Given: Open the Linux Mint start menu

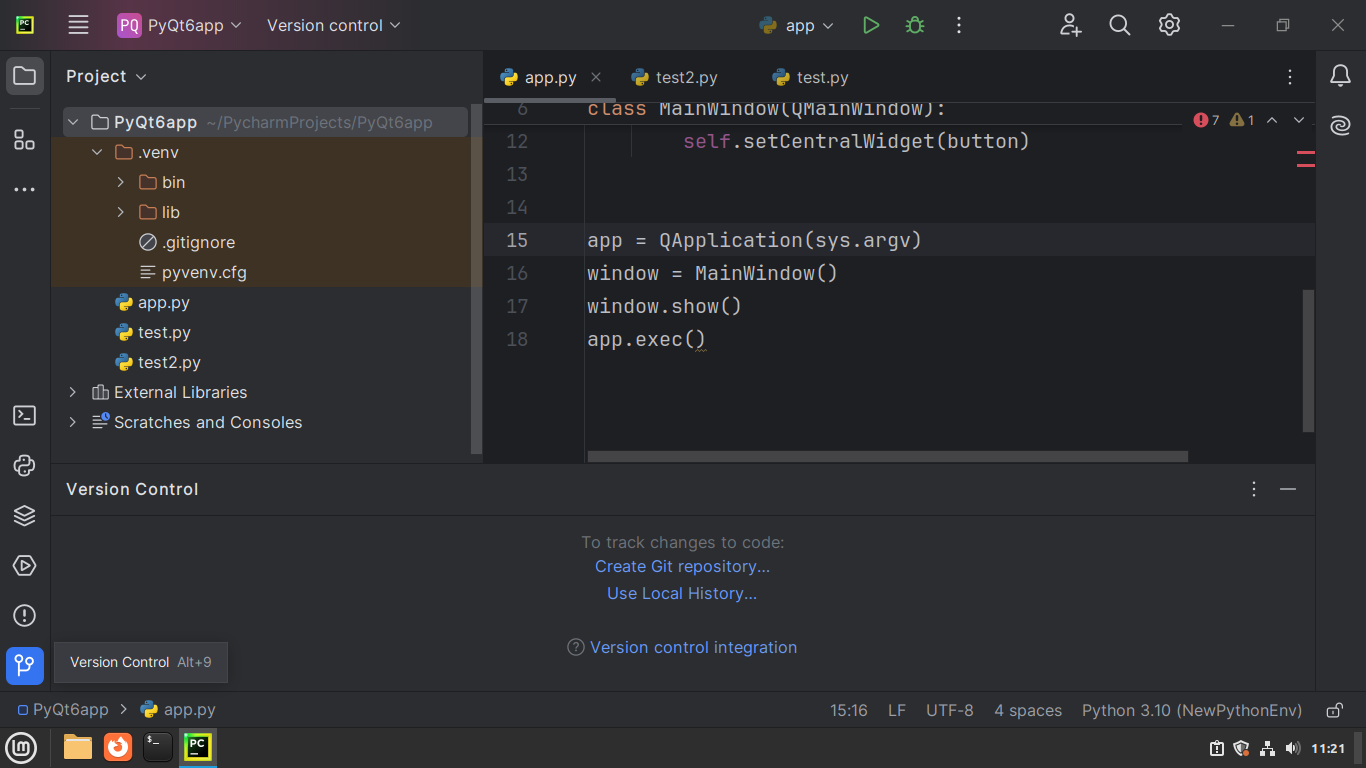Looking at the screenshot, I should 21,747.
